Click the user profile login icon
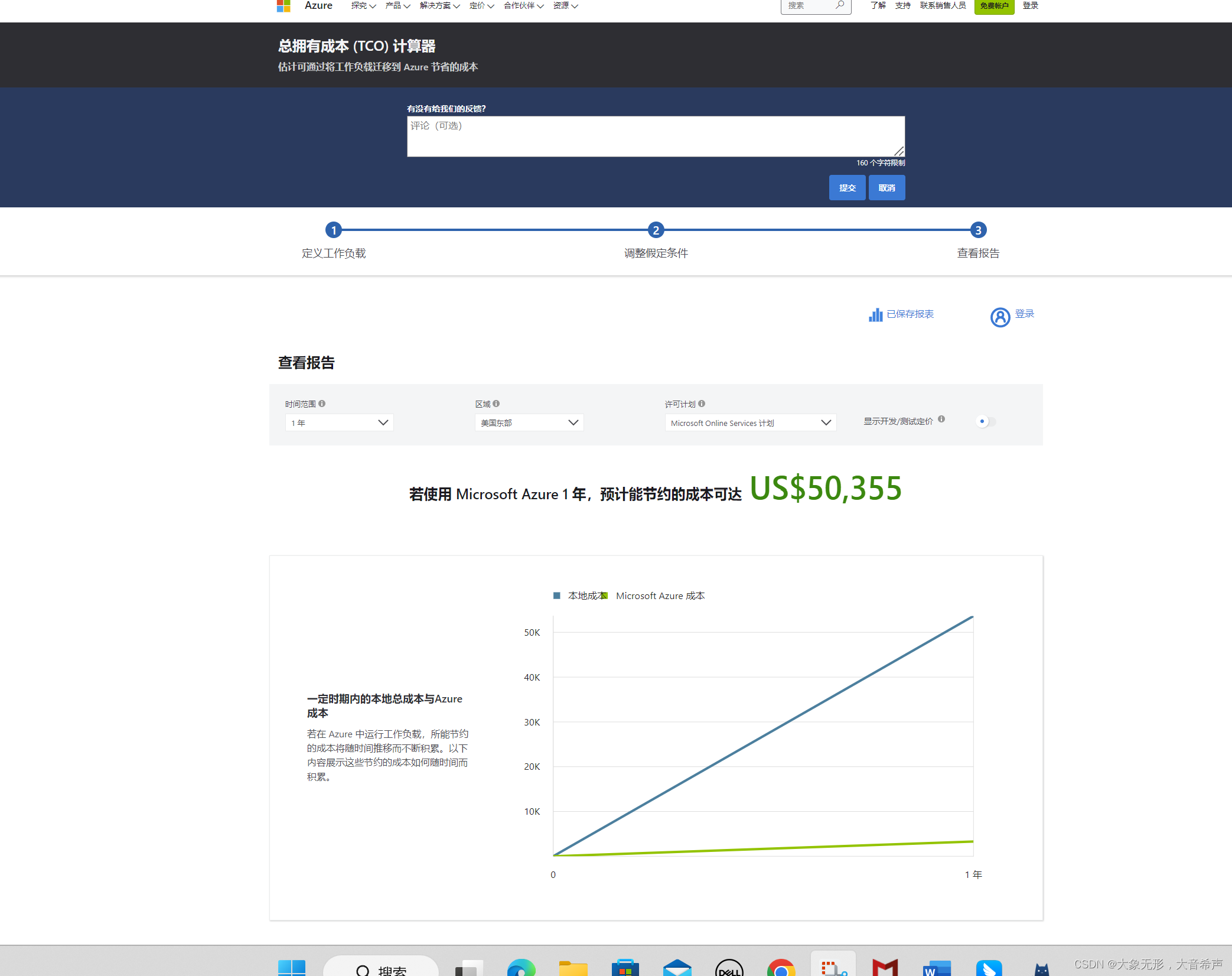This screenshot has height=976, width=1232. [x=1000, y=317]
